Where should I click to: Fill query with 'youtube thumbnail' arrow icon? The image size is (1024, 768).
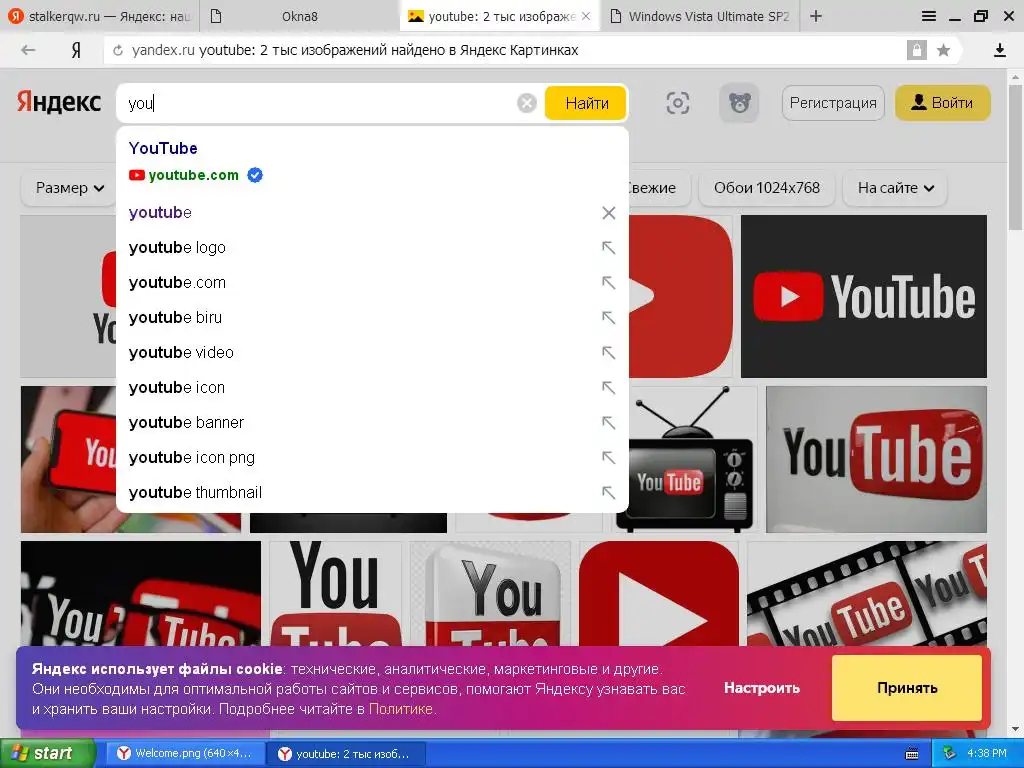[609, 492]
